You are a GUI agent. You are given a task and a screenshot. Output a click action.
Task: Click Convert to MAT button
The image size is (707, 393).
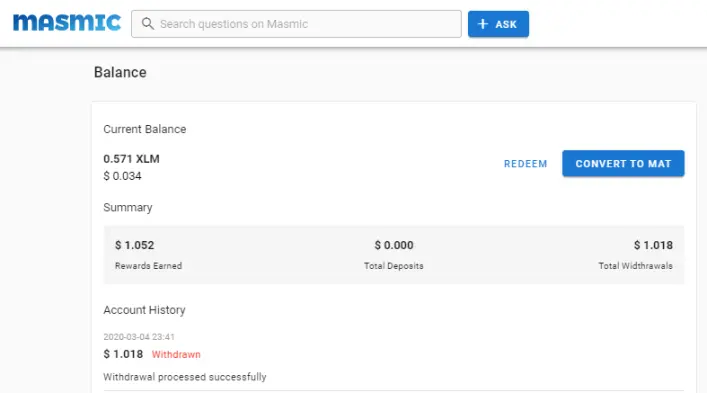623,164
